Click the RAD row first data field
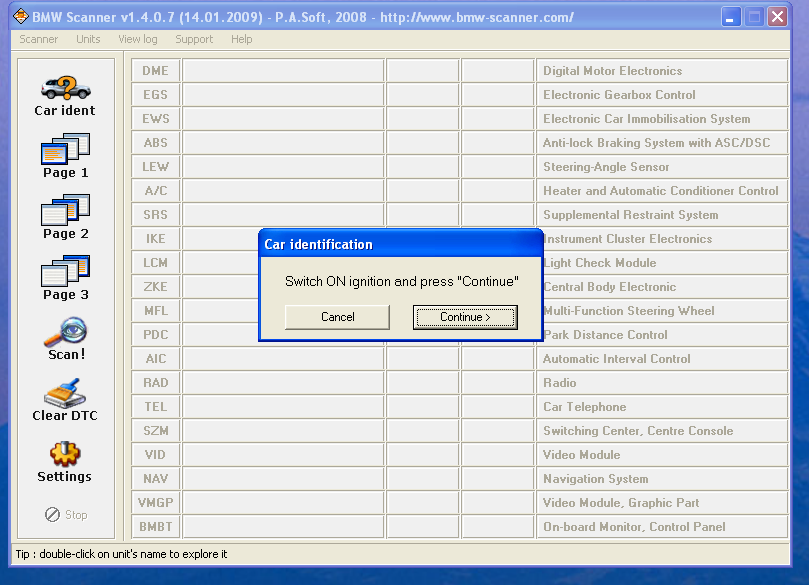 (283, 382)
